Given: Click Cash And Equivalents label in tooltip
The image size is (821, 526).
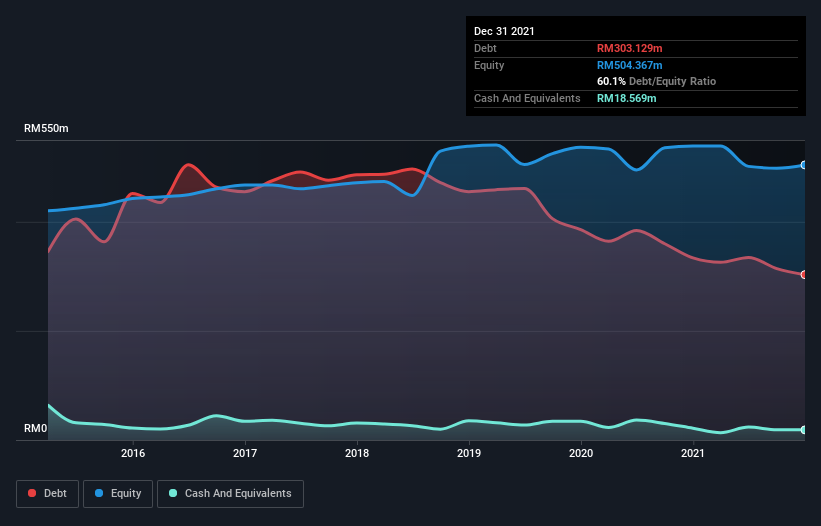Looking at the screenshot, I should pyautogui.click(x=527, y=98).
